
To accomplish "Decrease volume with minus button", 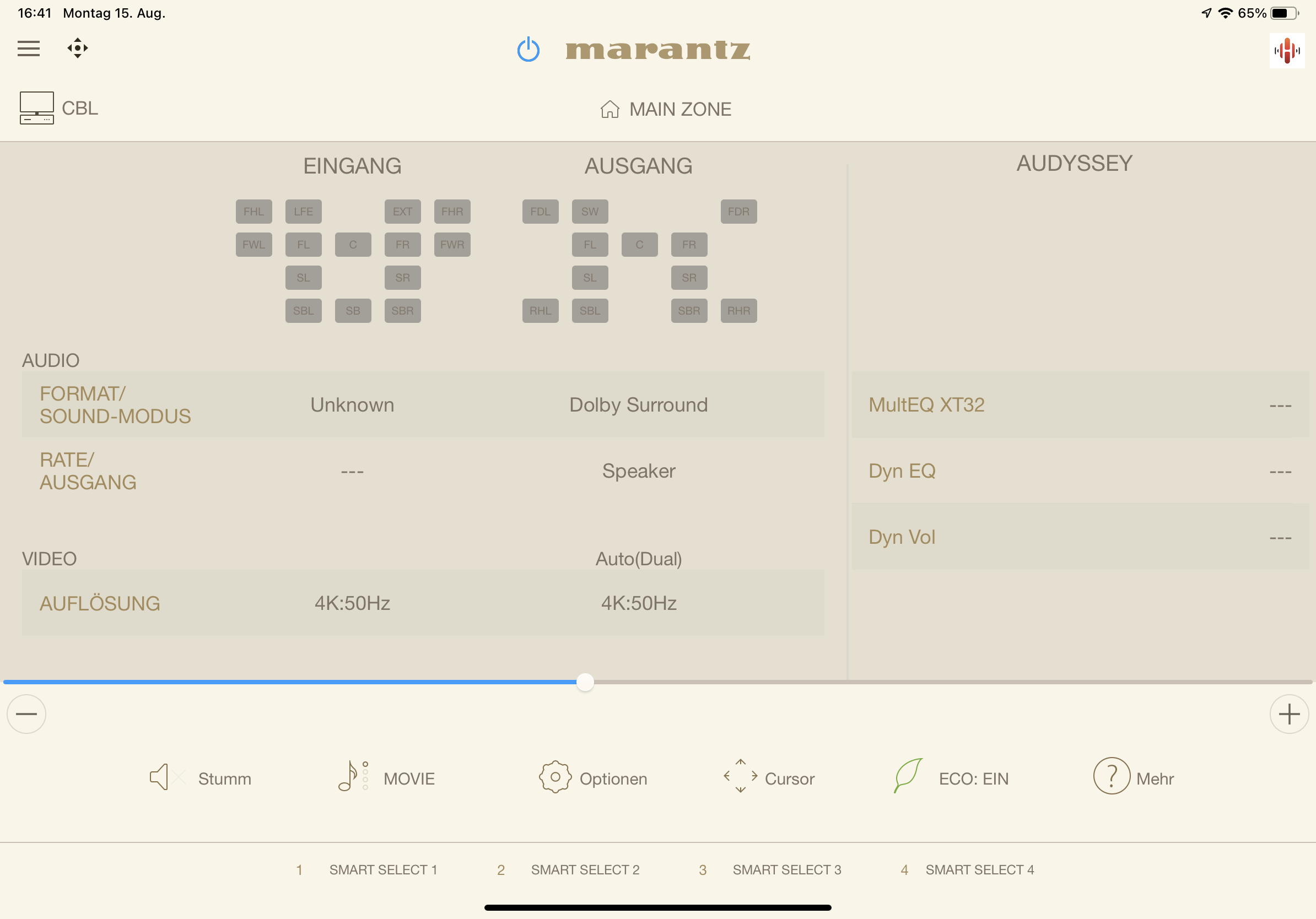I will click(26, 714).
